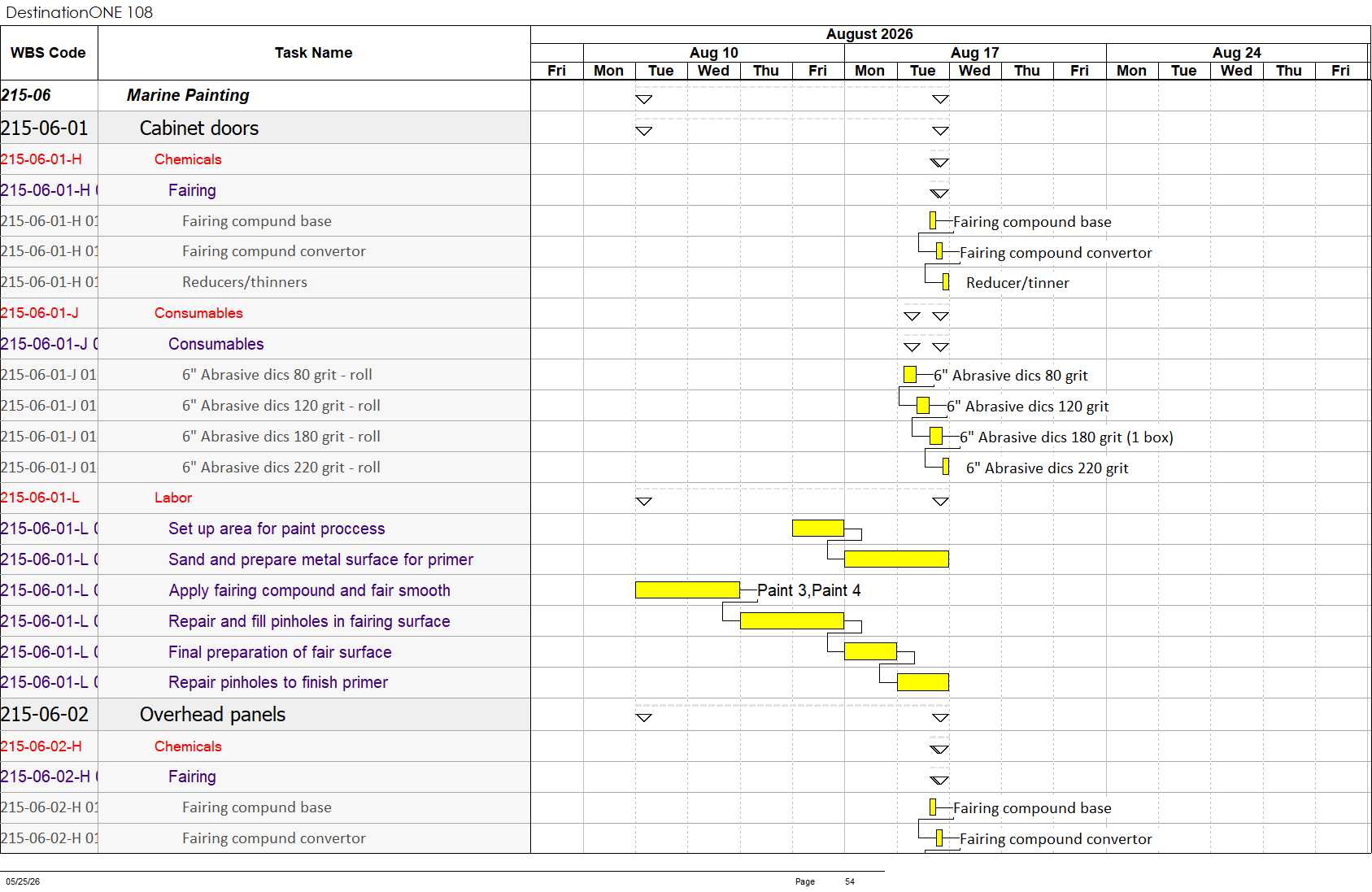Screen dimensions: 1372x892
Task: Click the Fairing row under Cabinet doors
Action: (x=192, y=190)
